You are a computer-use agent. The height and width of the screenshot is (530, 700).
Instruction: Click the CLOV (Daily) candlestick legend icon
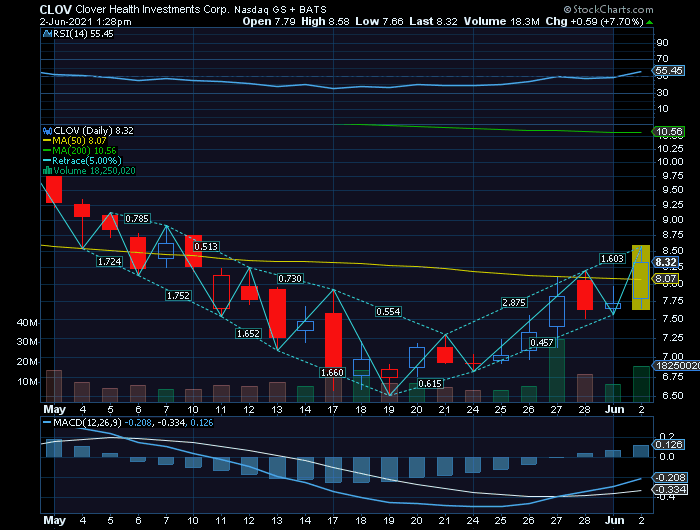pyautogui.click(x=47, y=131)
